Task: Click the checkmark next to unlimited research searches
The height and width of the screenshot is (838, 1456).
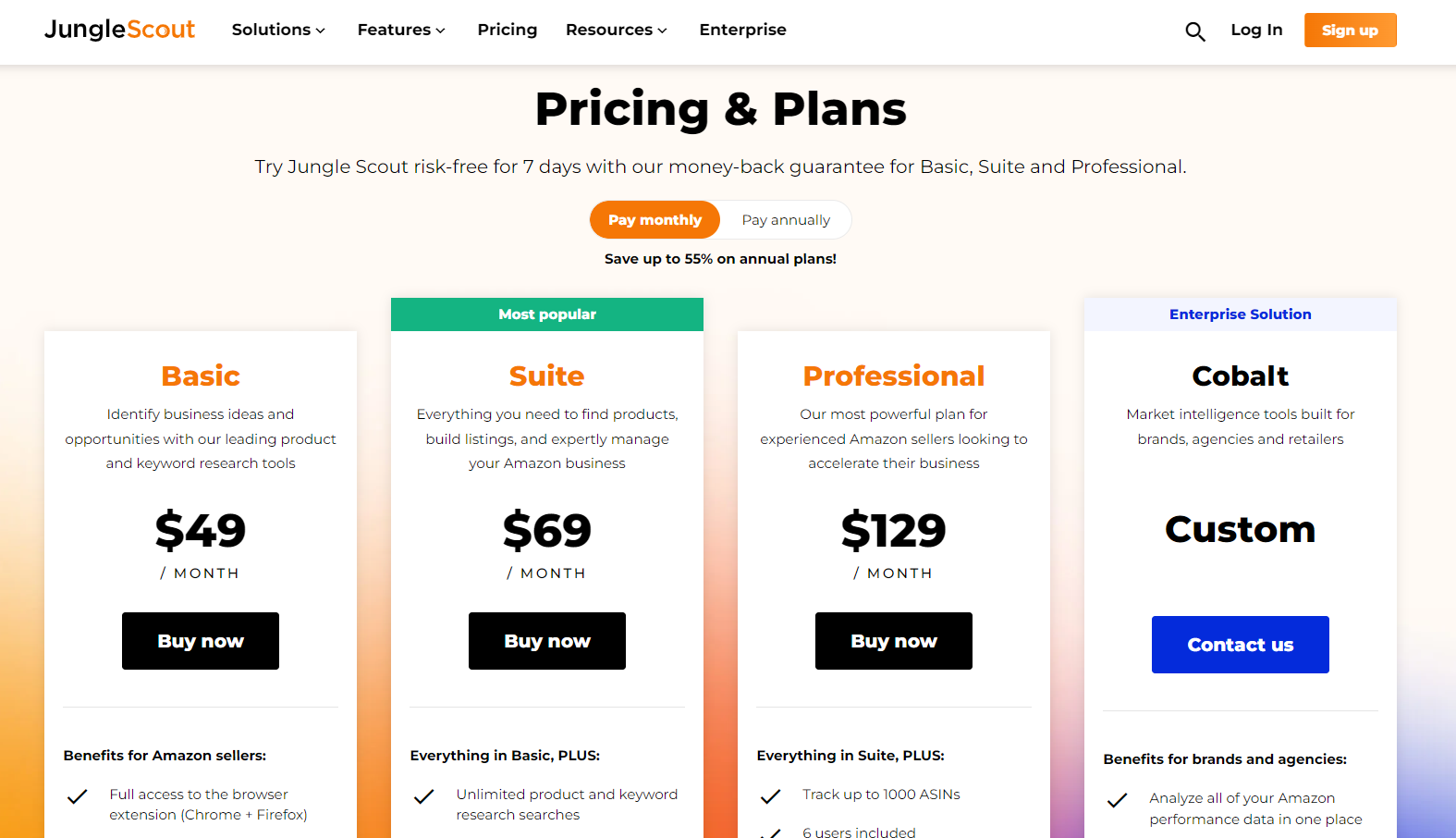Action: [x=423, y=796]
